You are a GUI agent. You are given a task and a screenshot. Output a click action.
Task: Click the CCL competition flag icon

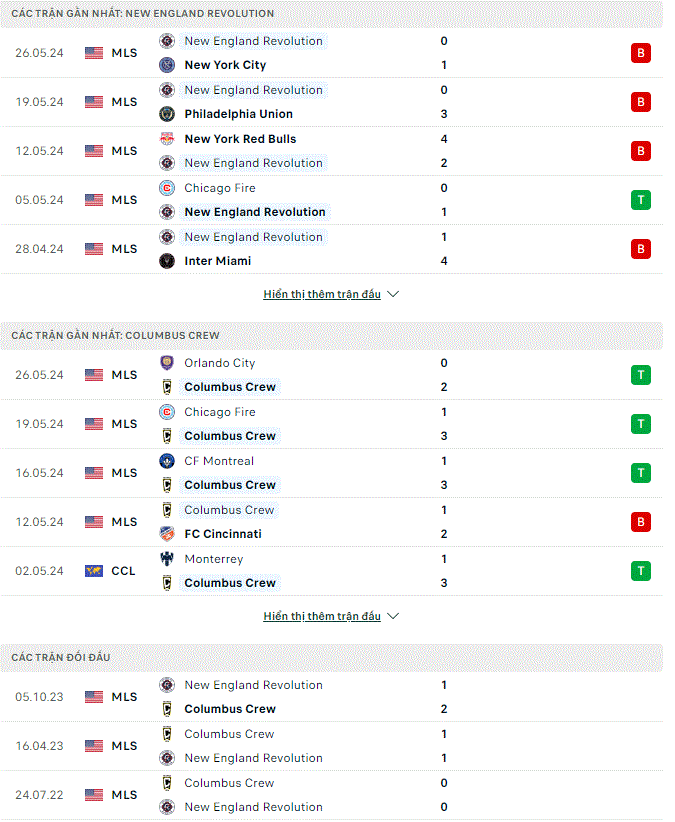[x=94, y=571]
